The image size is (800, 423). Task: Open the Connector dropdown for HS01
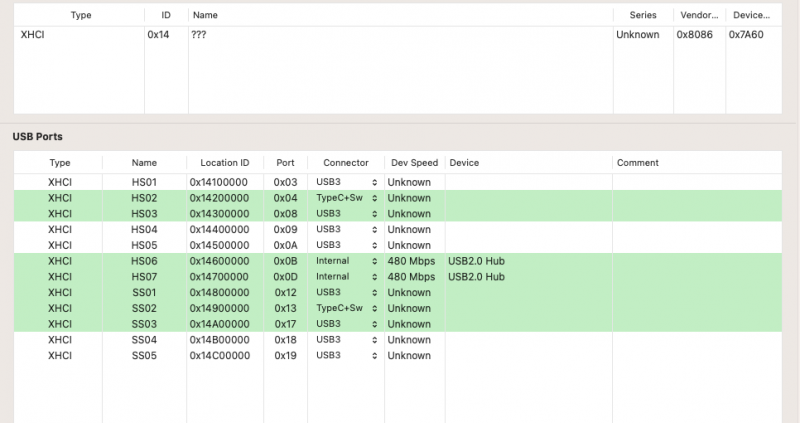click(x=347, y=183)
